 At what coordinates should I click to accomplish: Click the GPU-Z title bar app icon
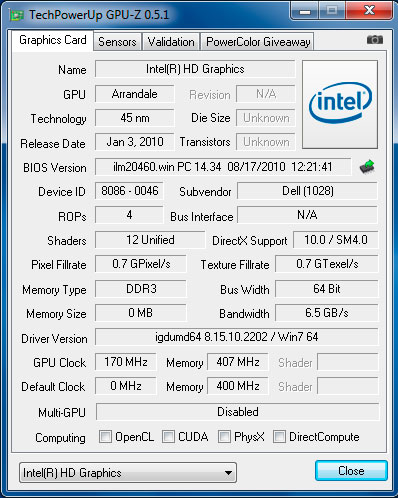(x=17, y=15)
